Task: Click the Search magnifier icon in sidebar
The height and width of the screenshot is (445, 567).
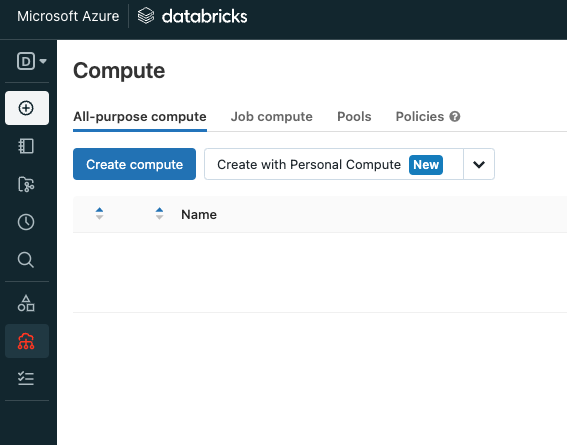Action: (x=26, y=260)
